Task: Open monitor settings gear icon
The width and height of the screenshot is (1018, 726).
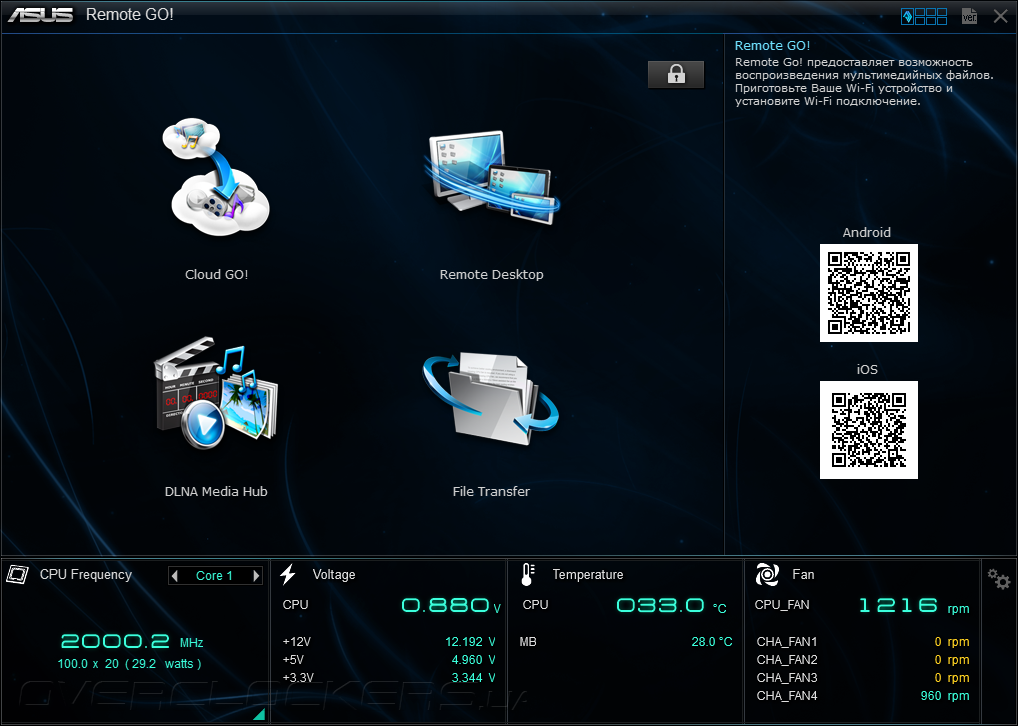Action: (x=999, y=579)
